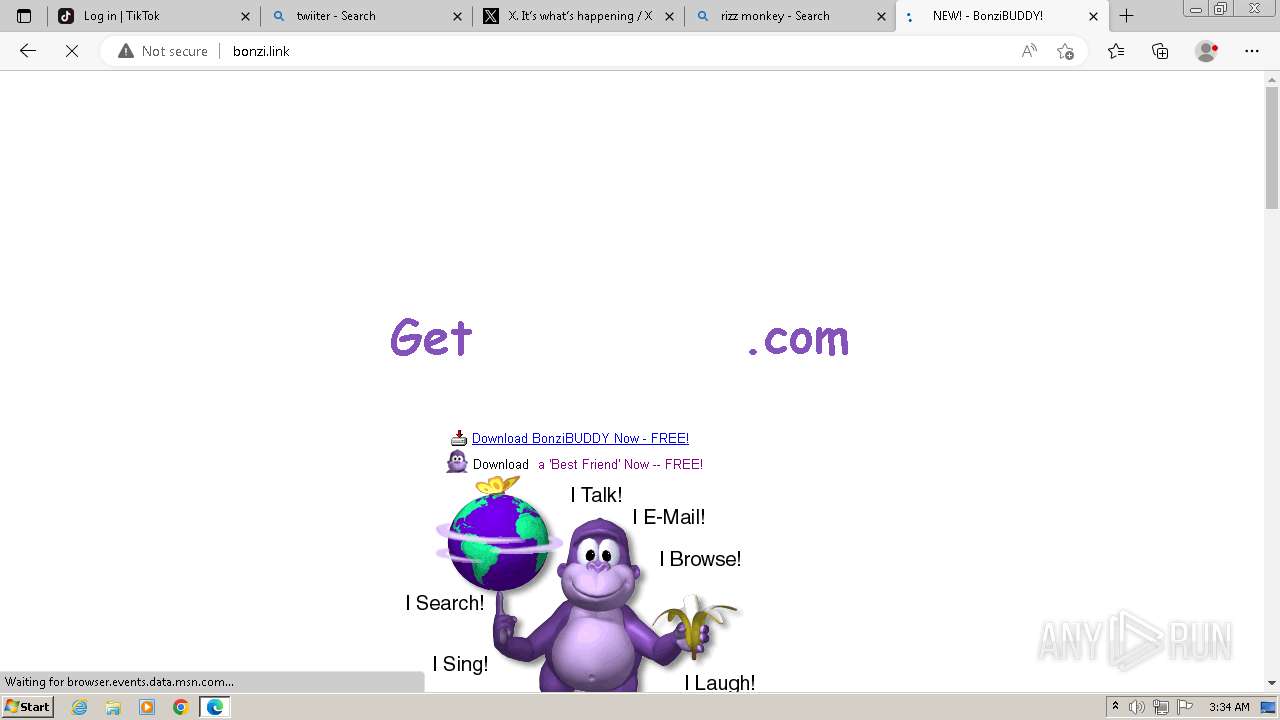Click the I Talk! text
Viewport: 1280px width, 720px height.
click(596, 495)
